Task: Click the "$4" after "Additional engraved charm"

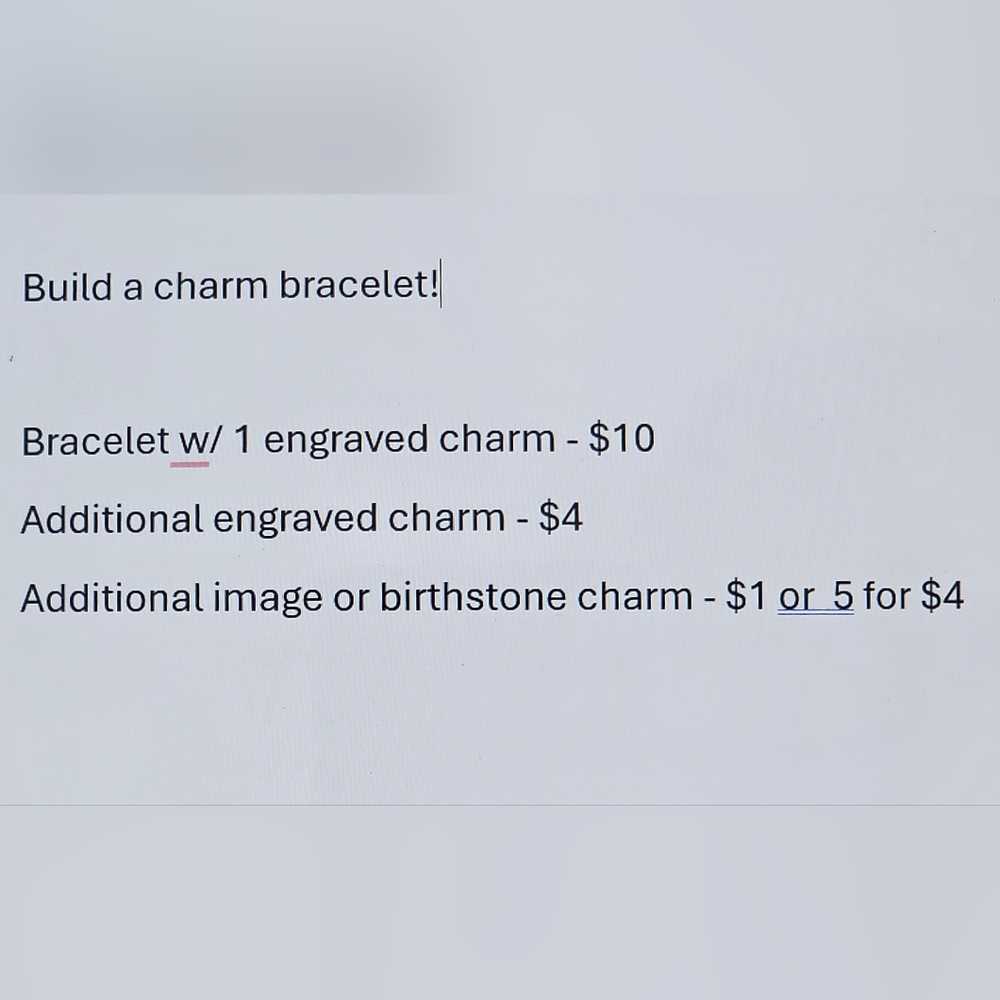Action: tap(560, 519)
